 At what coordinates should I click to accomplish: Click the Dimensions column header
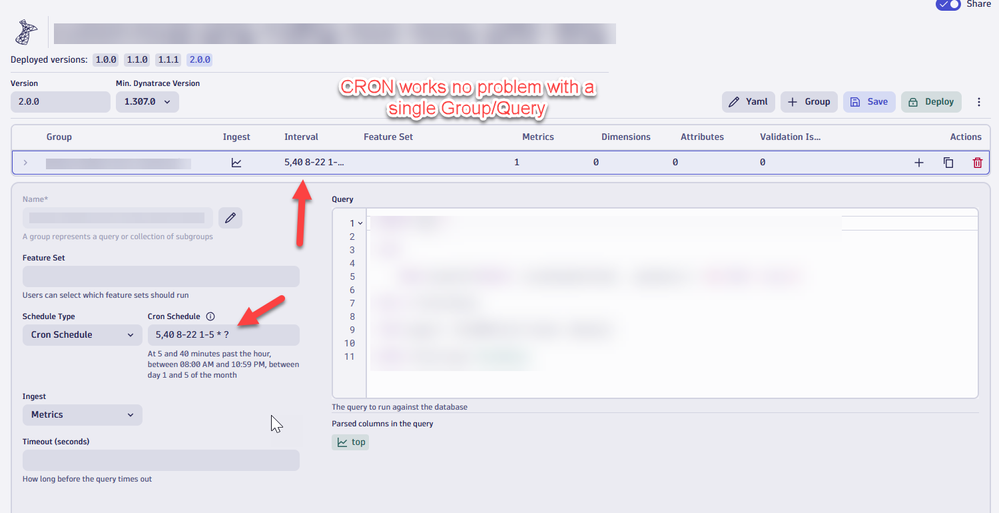coord(626,137)
